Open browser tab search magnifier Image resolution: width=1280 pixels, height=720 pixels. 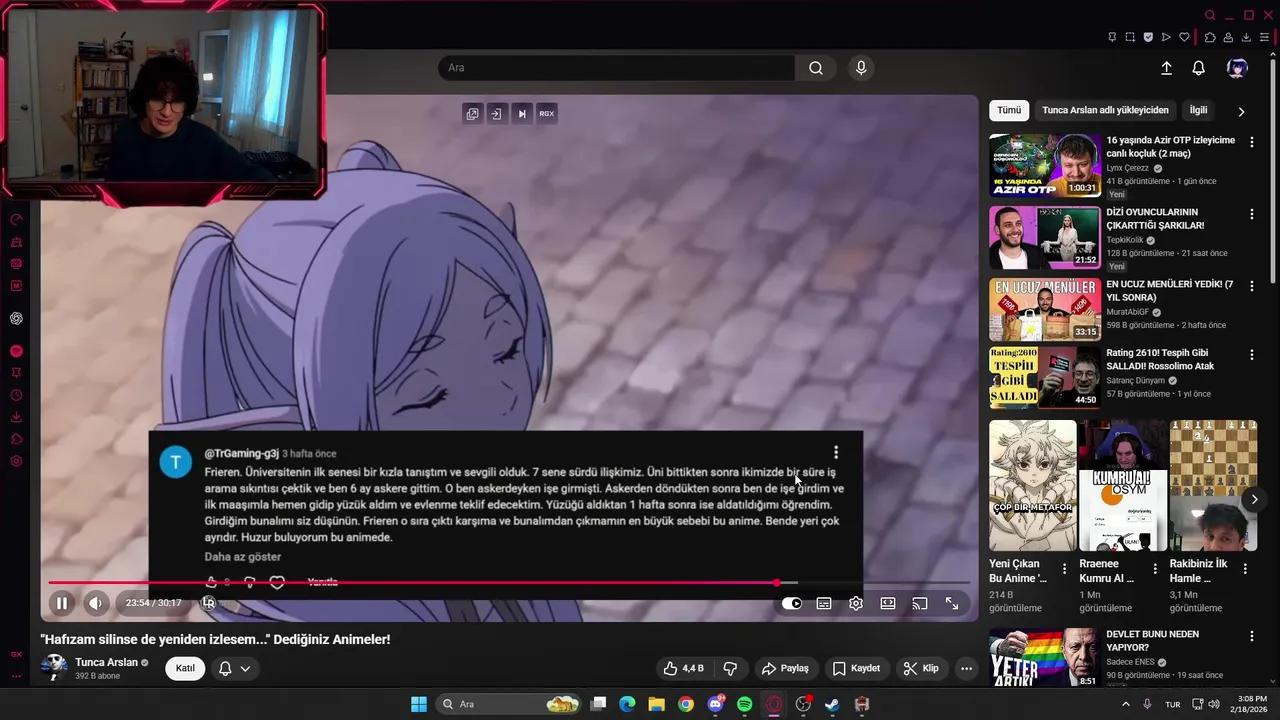coord(1210,15)
